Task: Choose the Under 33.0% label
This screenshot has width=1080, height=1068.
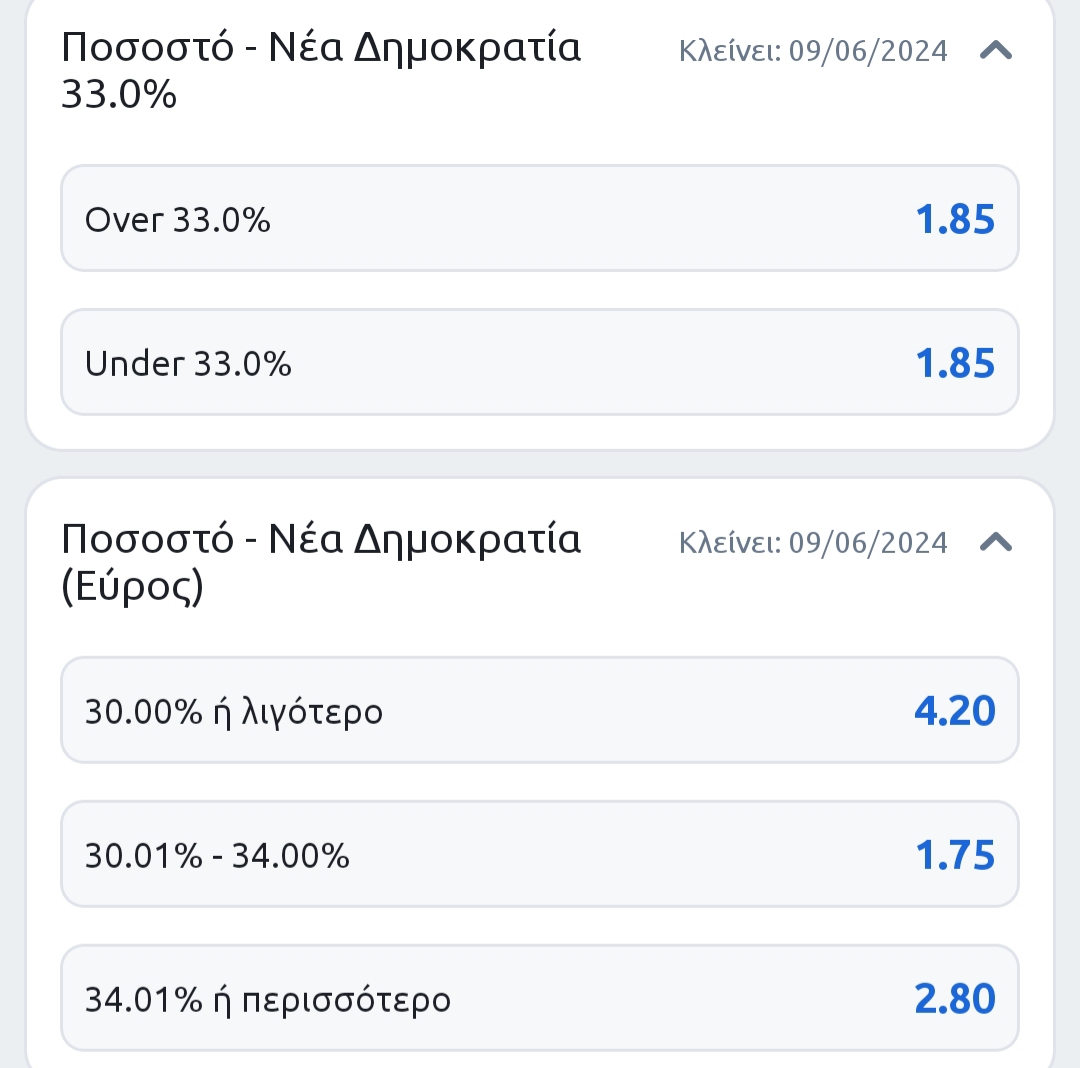Action: (188, 364)
